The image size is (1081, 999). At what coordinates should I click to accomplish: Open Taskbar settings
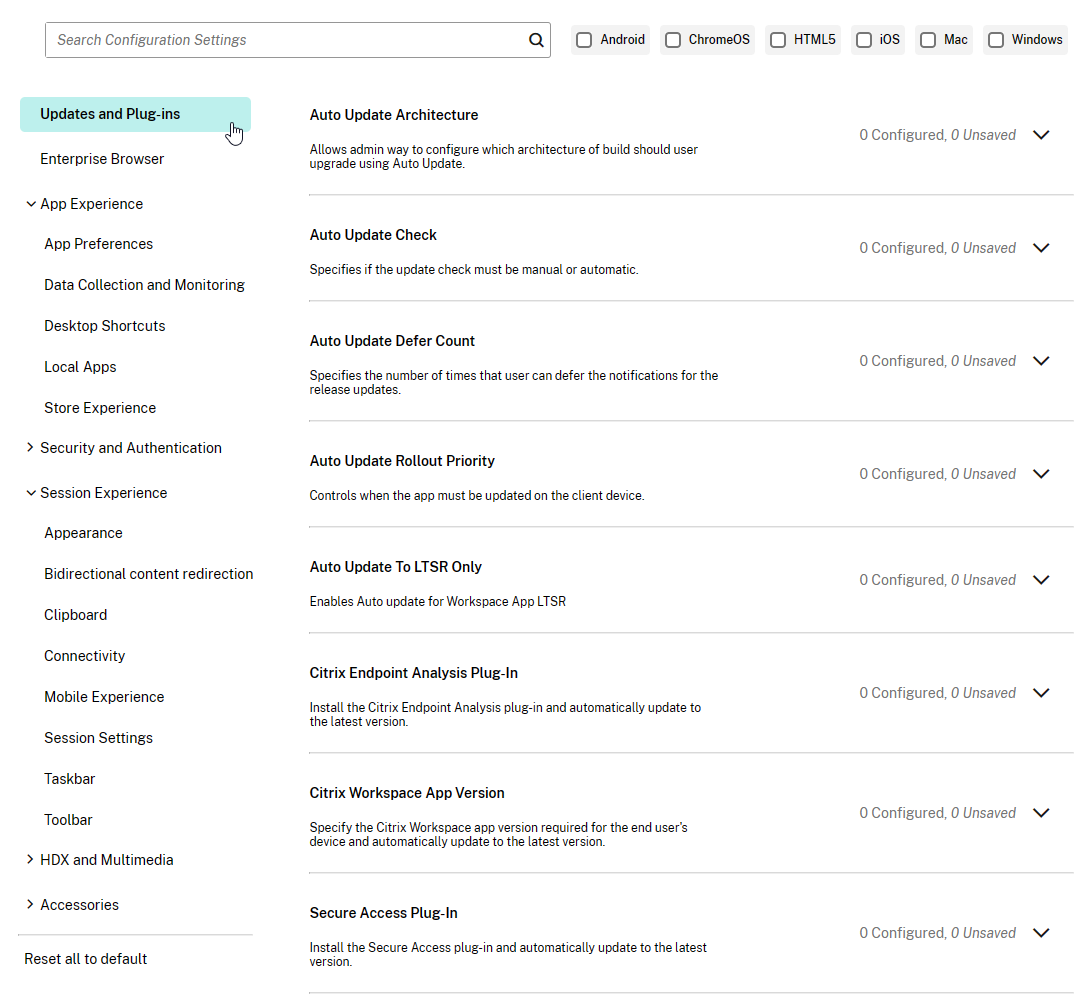pyautogui.click(x=70, y=779)
